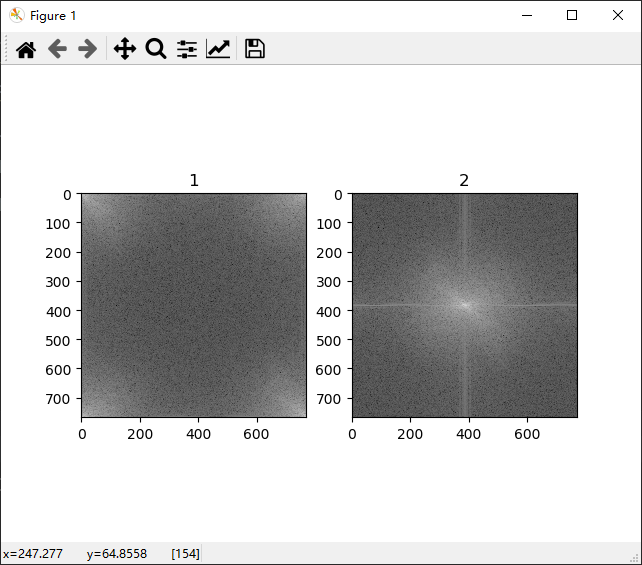Viewport: 642px width, 565px height.
Task: Click the spectrum image in subplot 1
Action: coord(194,305)
